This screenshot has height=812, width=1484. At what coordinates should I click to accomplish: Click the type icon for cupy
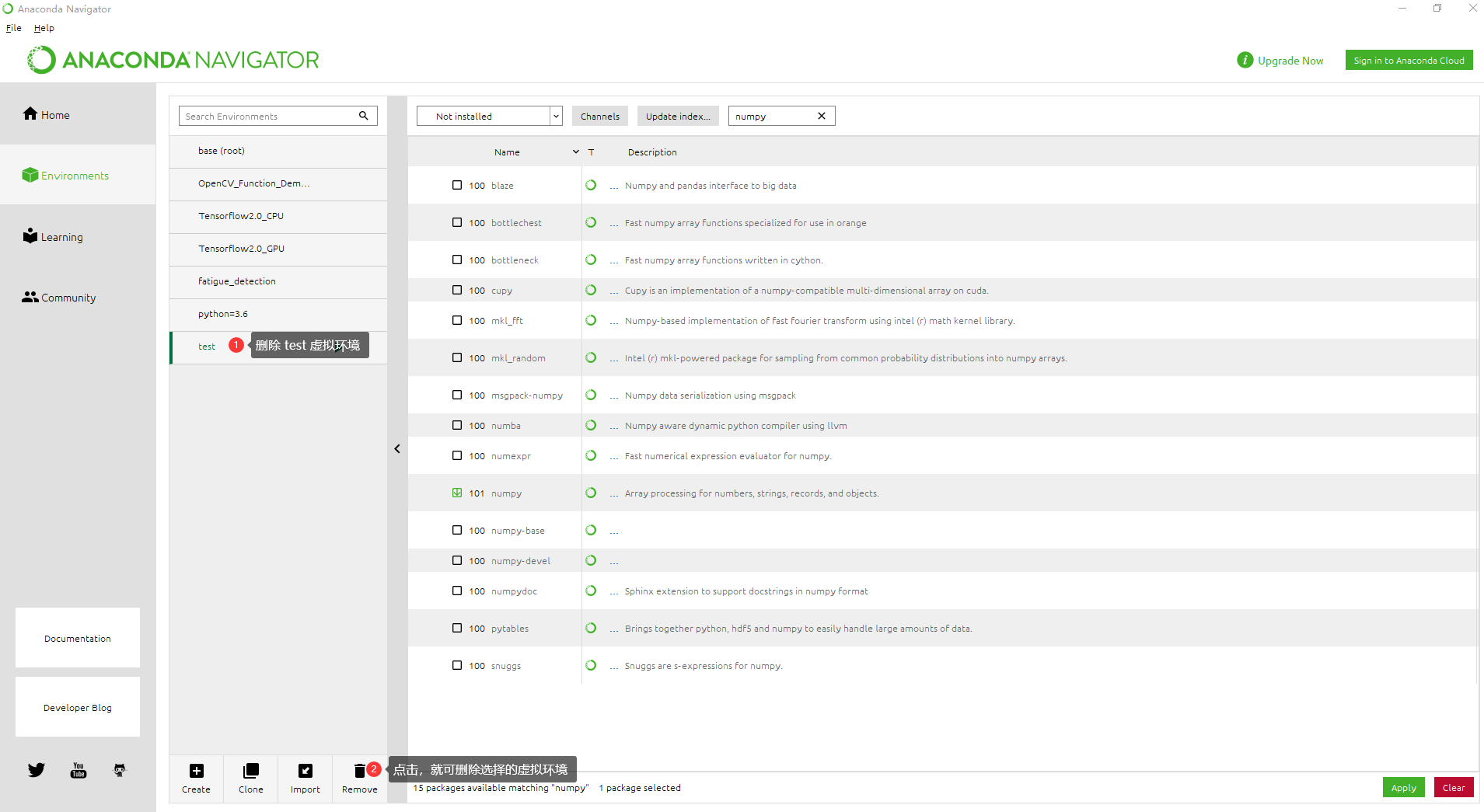(x=591, y=290)
